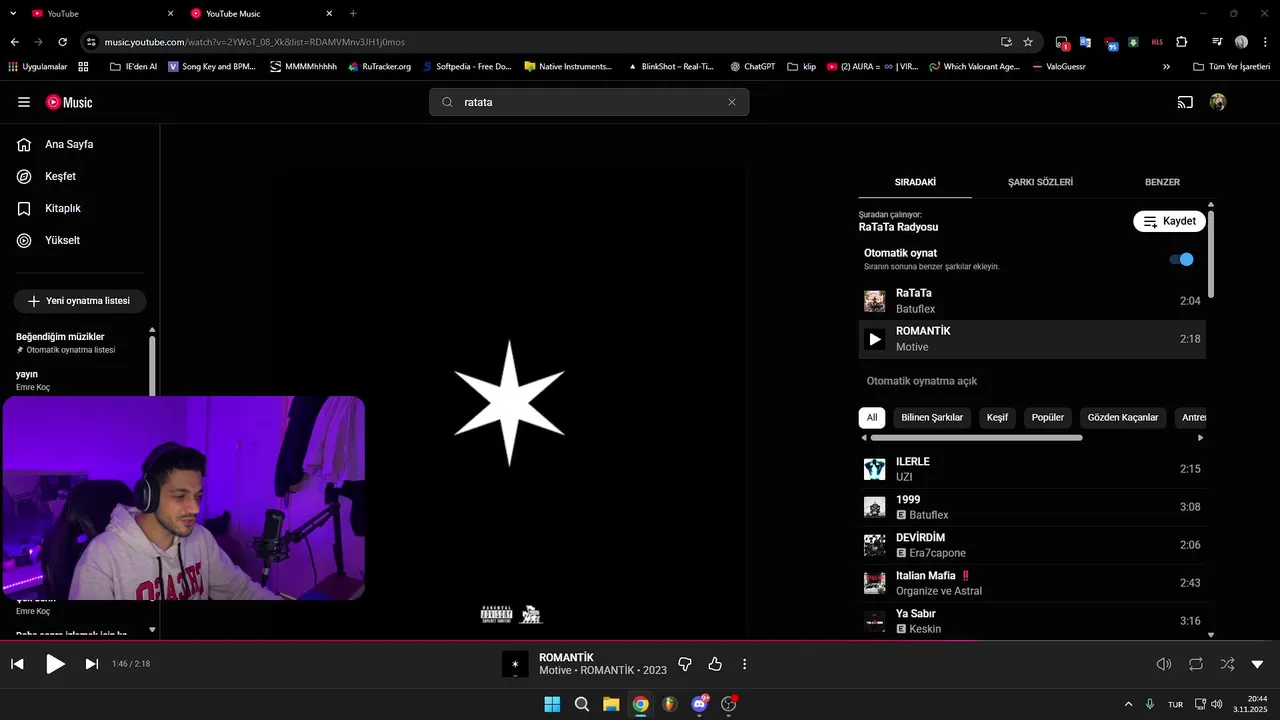
Task: Skip to the previous track
Action: [x=17, y=664]
